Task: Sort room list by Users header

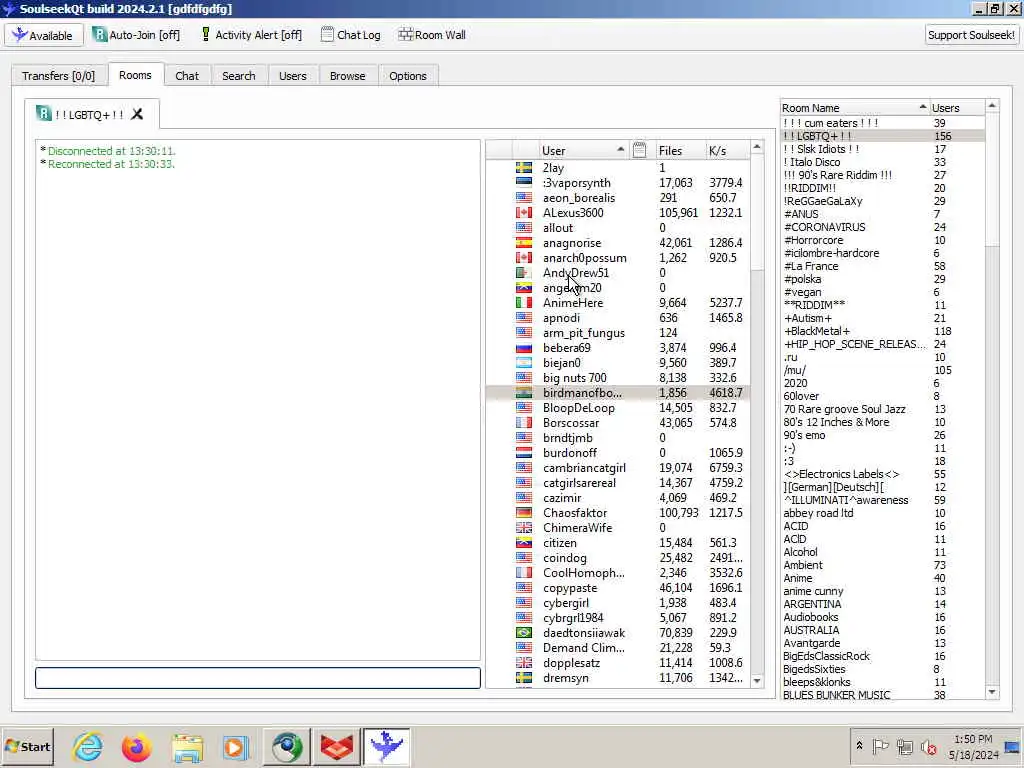Action: pos(957,108)
